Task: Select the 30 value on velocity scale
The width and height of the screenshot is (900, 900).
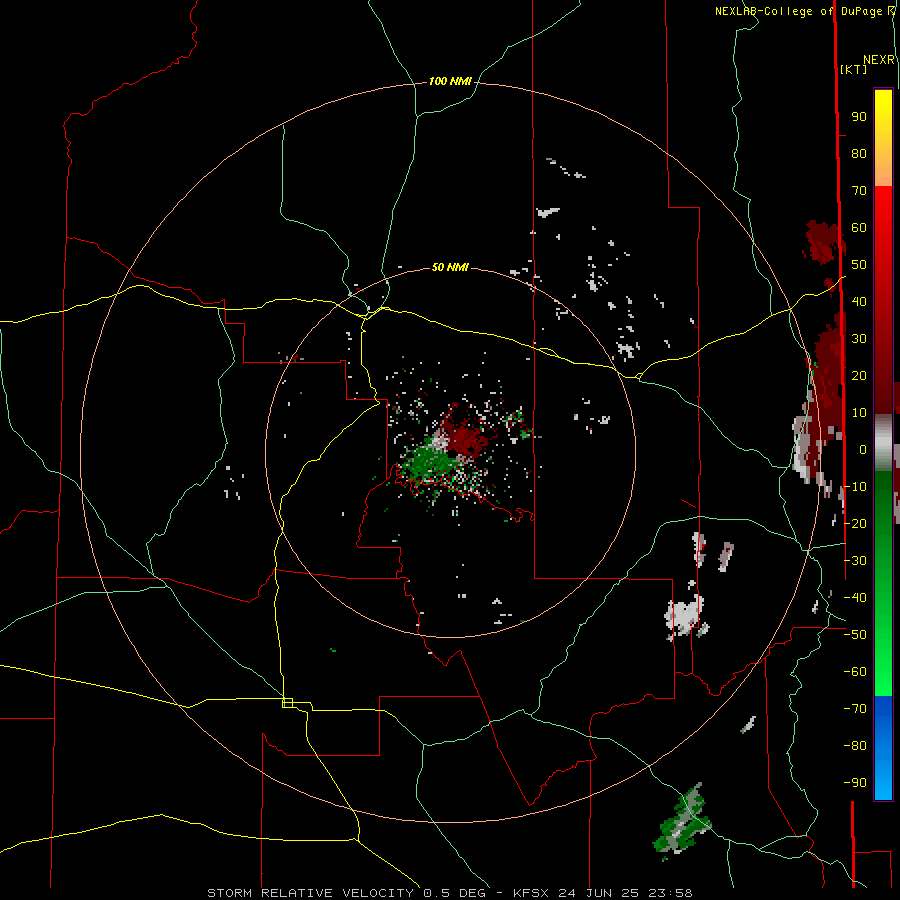Action: [x=859, y=339]
